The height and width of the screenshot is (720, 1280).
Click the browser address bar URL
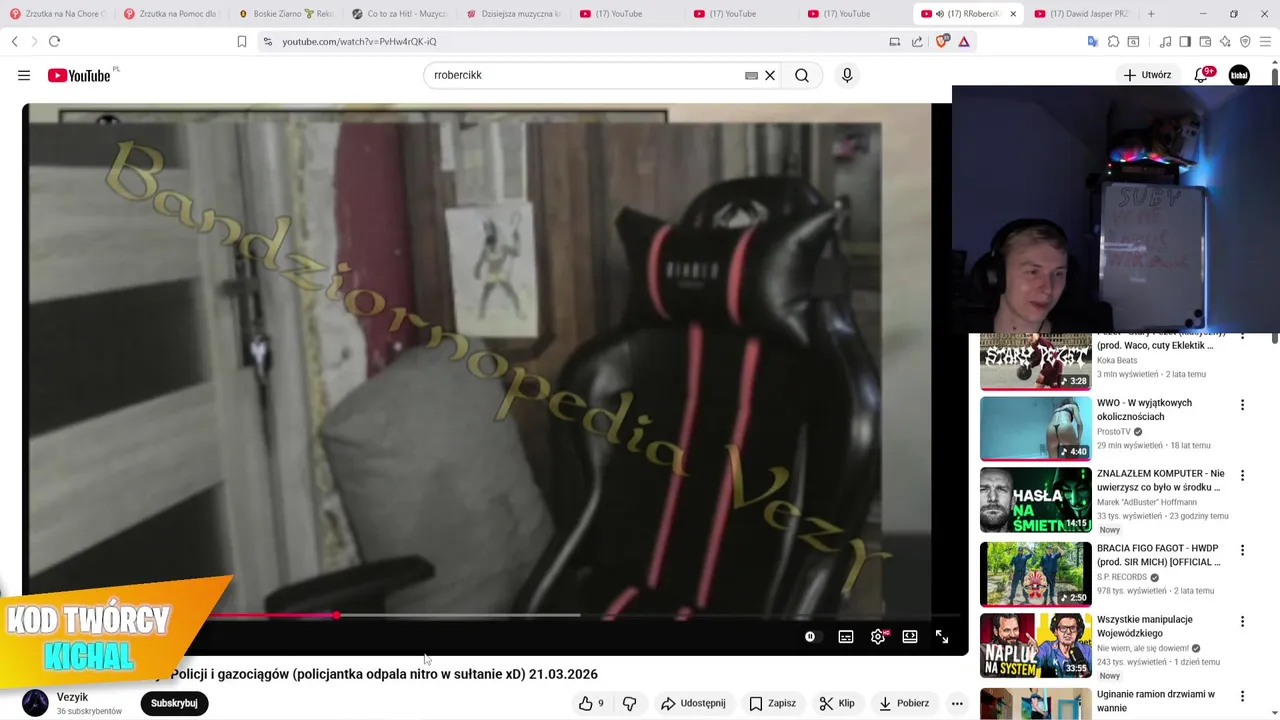click(x=359, y=41)
